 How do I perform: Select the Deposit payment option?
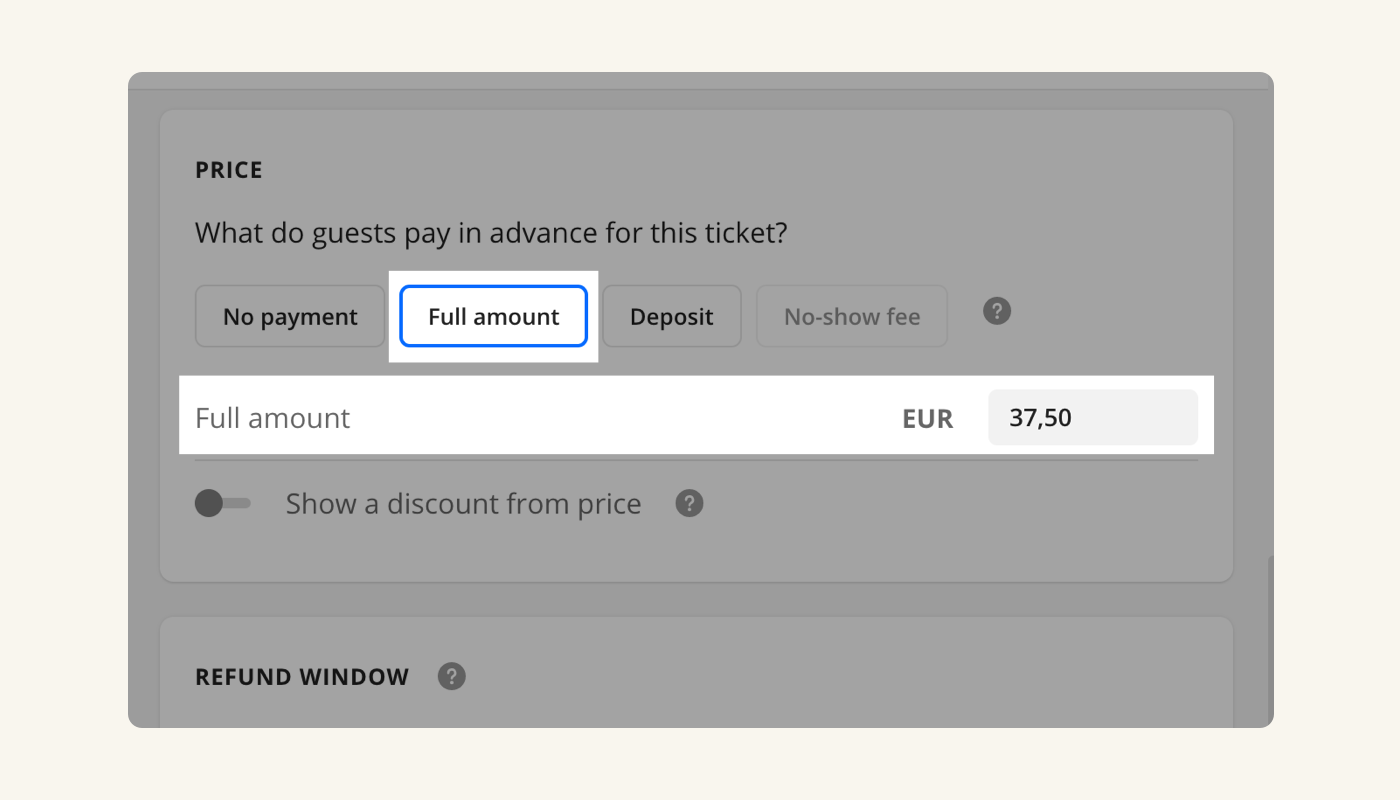671,317
